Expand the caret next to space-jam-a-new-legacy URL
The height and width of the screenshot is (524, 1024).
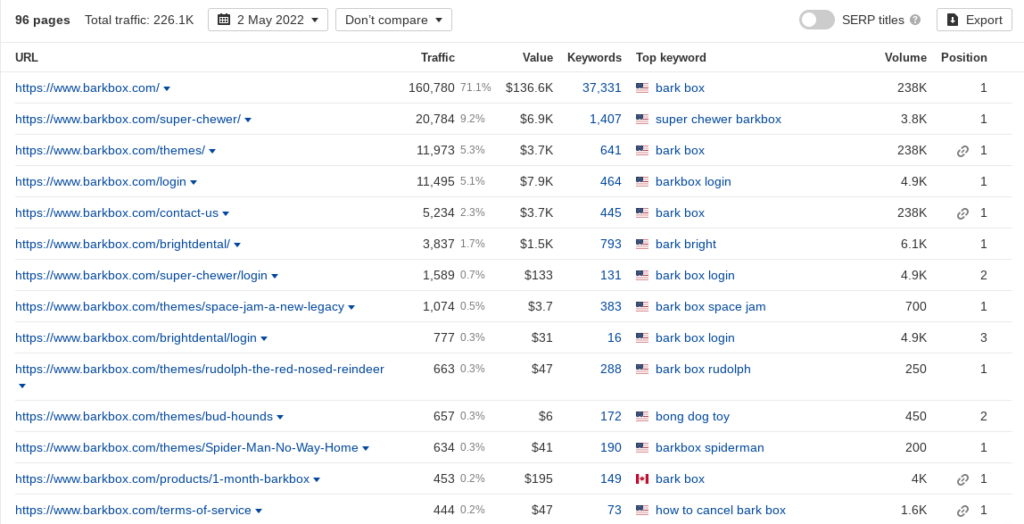[351, 308]
